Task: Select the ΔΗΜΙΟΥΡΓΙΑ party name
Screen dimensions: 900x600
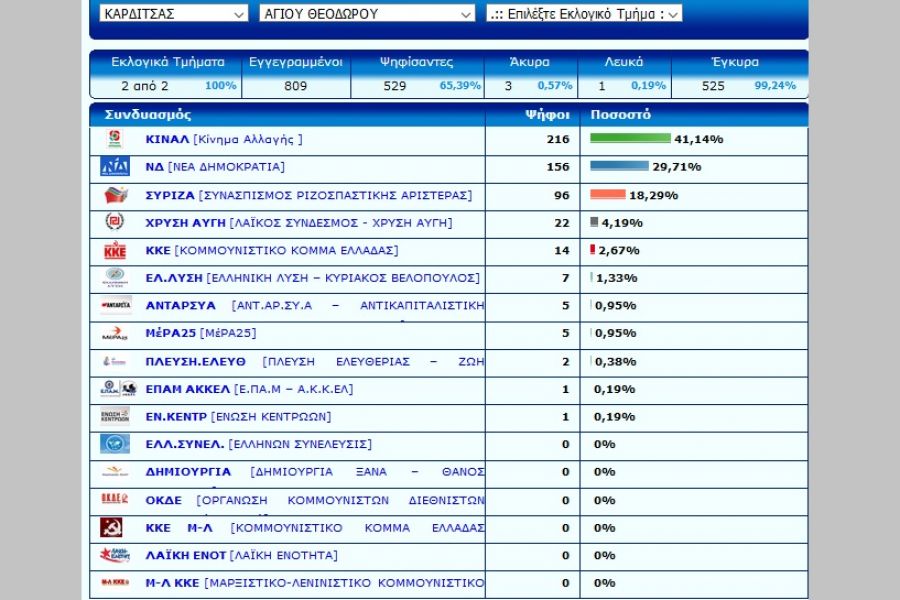Action: [x=188, y=472]
